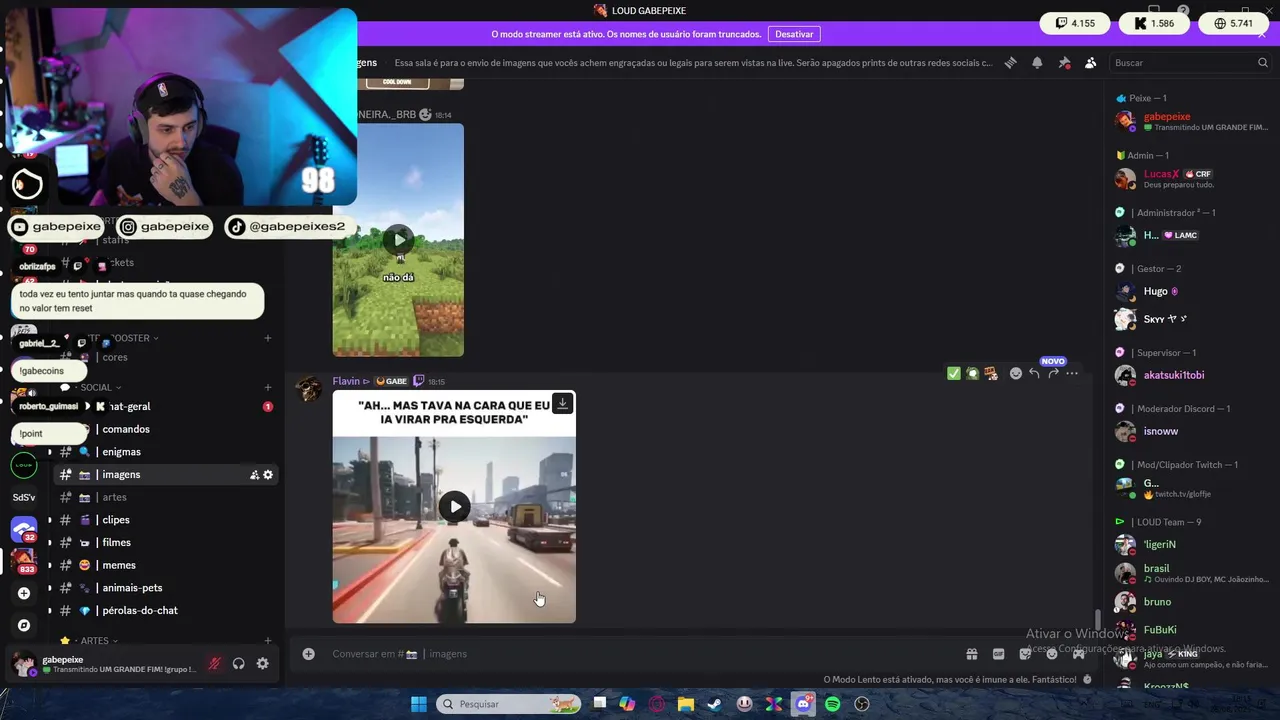Open the emoji picker in message bar

[x=1052, y=654]
